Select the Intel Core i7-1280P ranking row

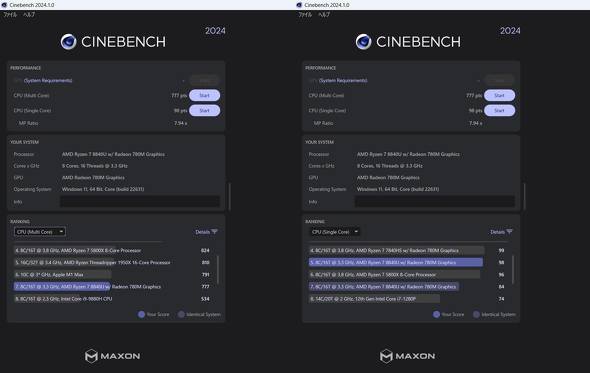408,299
